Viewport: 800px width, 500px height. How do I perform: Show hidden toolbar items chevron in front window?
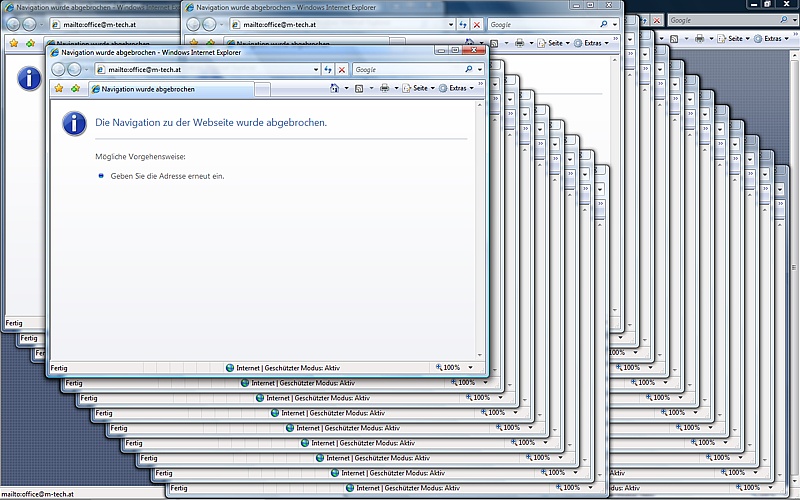481,84
